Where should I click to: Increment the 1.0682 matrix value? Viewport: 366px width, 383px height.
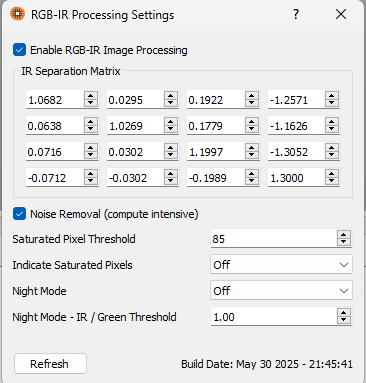click(x=91, y=95)
